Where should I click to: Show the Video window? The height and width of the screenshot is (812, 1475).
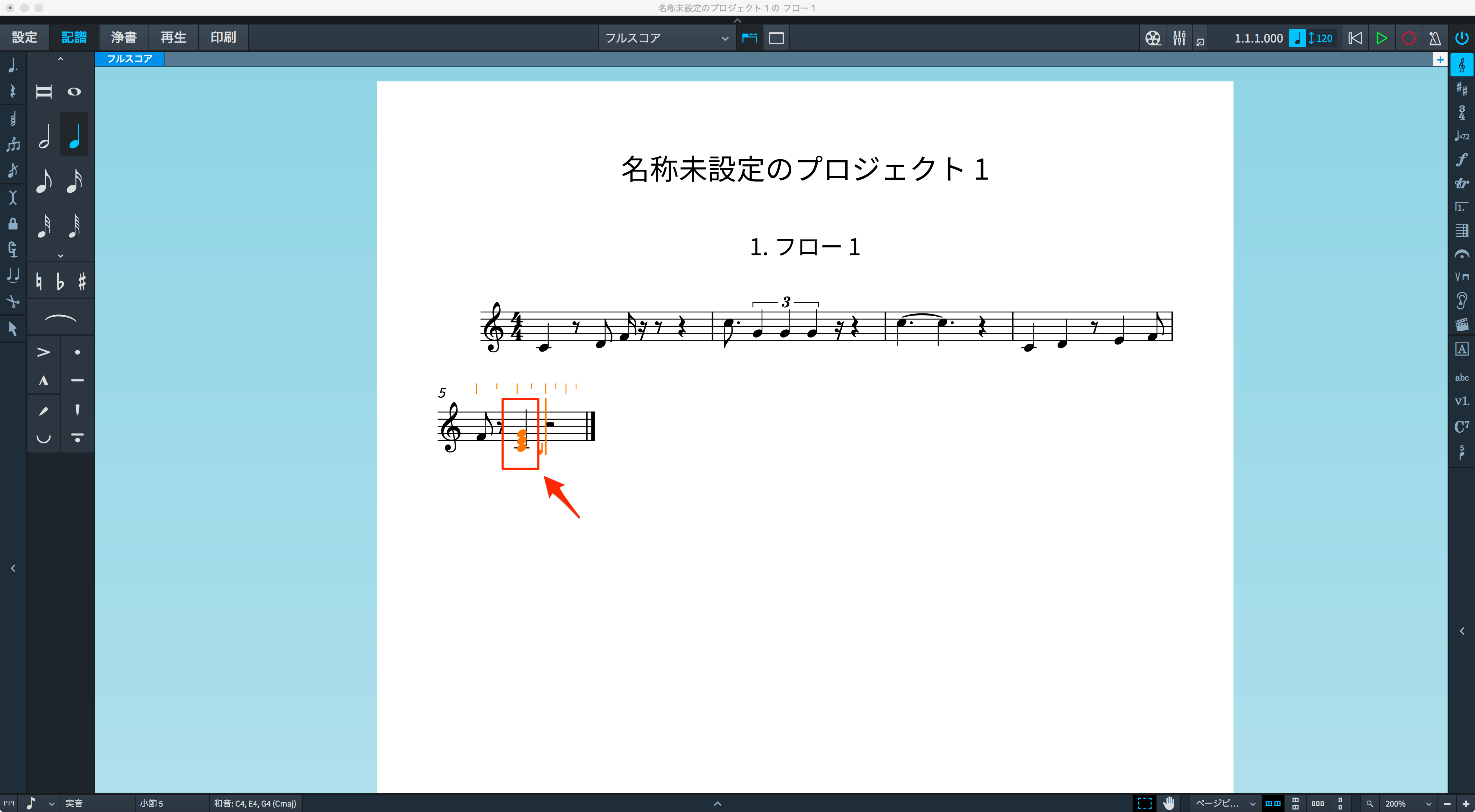(x=1153, y=38)
